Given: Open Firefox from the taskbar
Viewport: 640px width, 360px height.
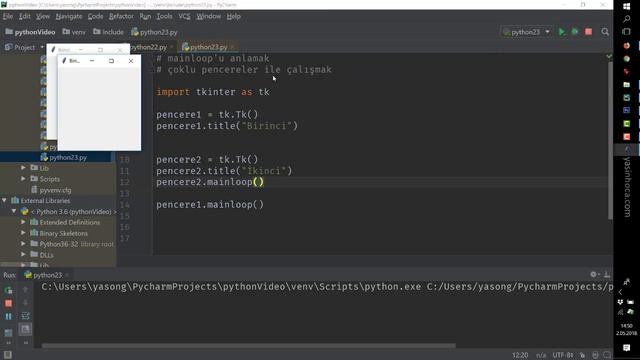Looking at the screenshot, I should (627, 46).
